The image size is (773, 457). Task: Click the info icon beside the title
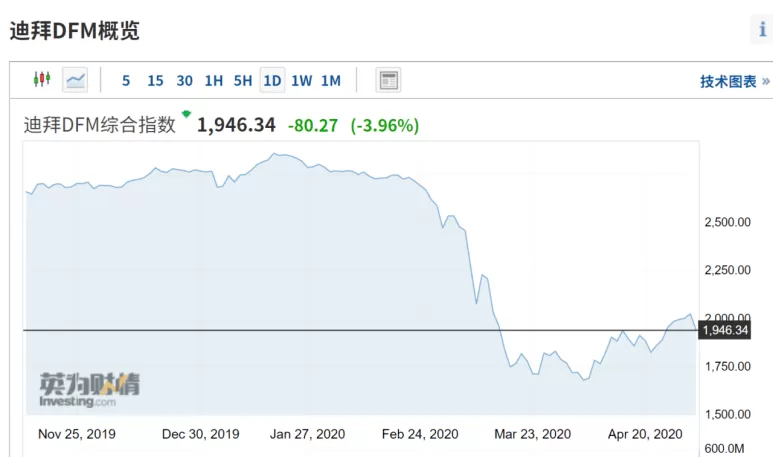tap(762, 30)
